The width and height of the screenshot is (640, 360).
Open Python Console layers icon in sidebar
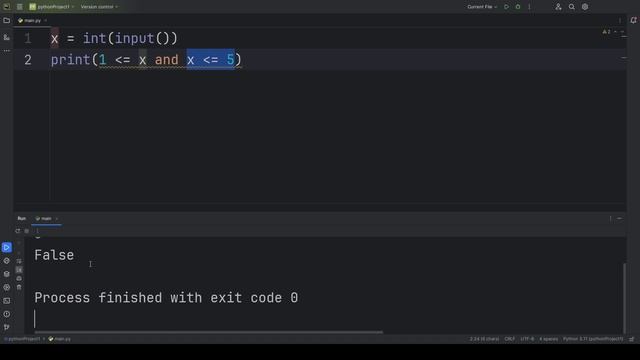coord(7,274)
